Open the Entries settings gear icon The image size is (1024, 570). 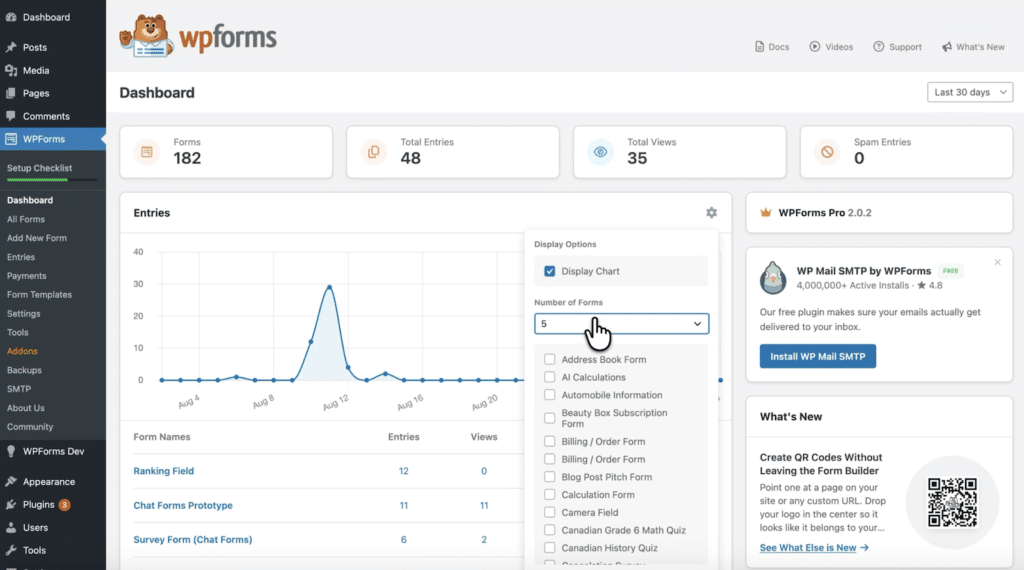pyautogui.click(x=711, y=213)
